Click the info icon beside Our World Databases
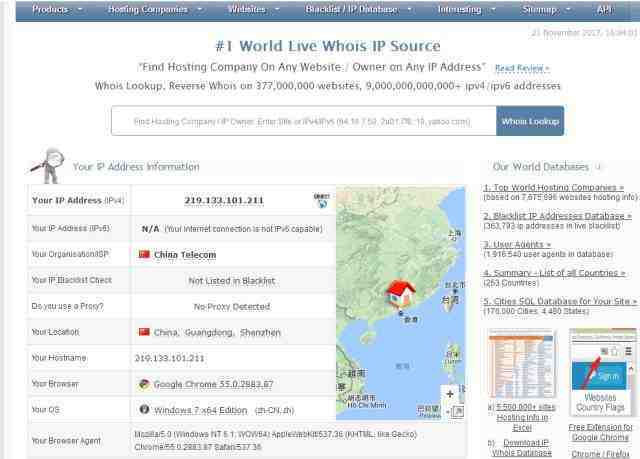This screenshot has width=640, height=459. pyautogui.click(x=598, y=167)
